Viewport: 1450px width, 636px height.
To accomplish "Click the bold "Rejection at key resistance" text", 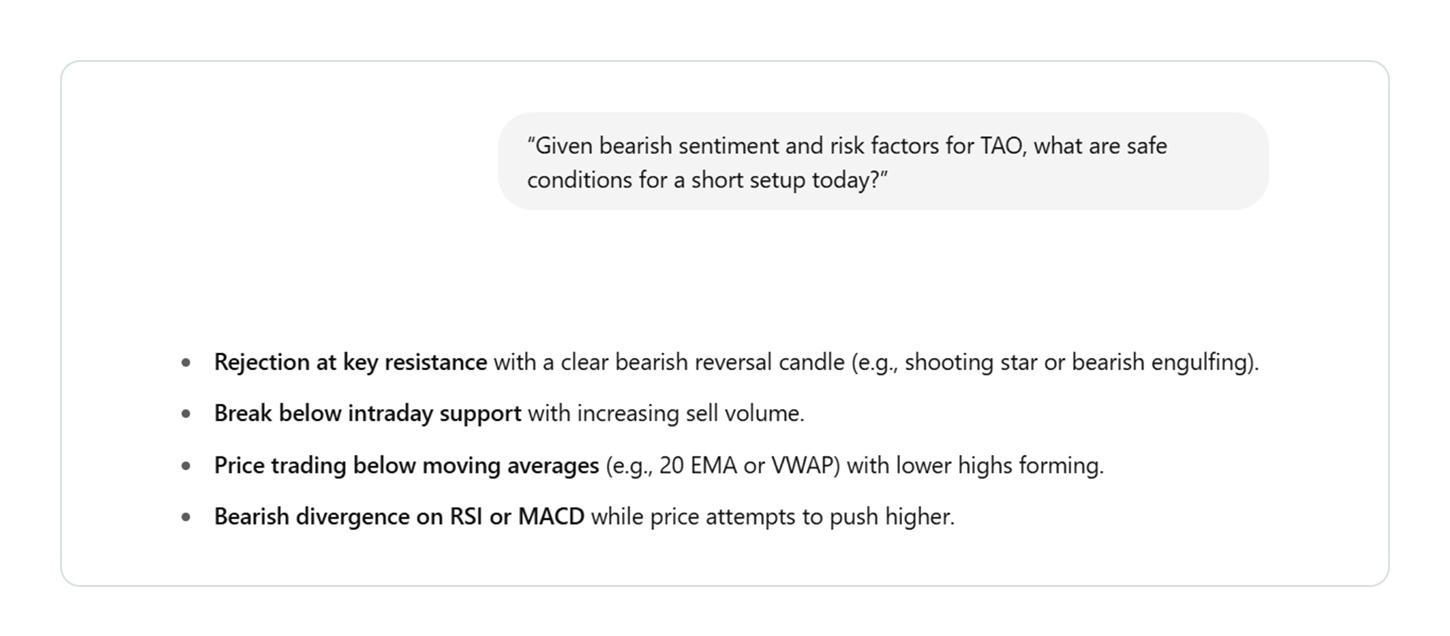I will [x=350, y=362].
